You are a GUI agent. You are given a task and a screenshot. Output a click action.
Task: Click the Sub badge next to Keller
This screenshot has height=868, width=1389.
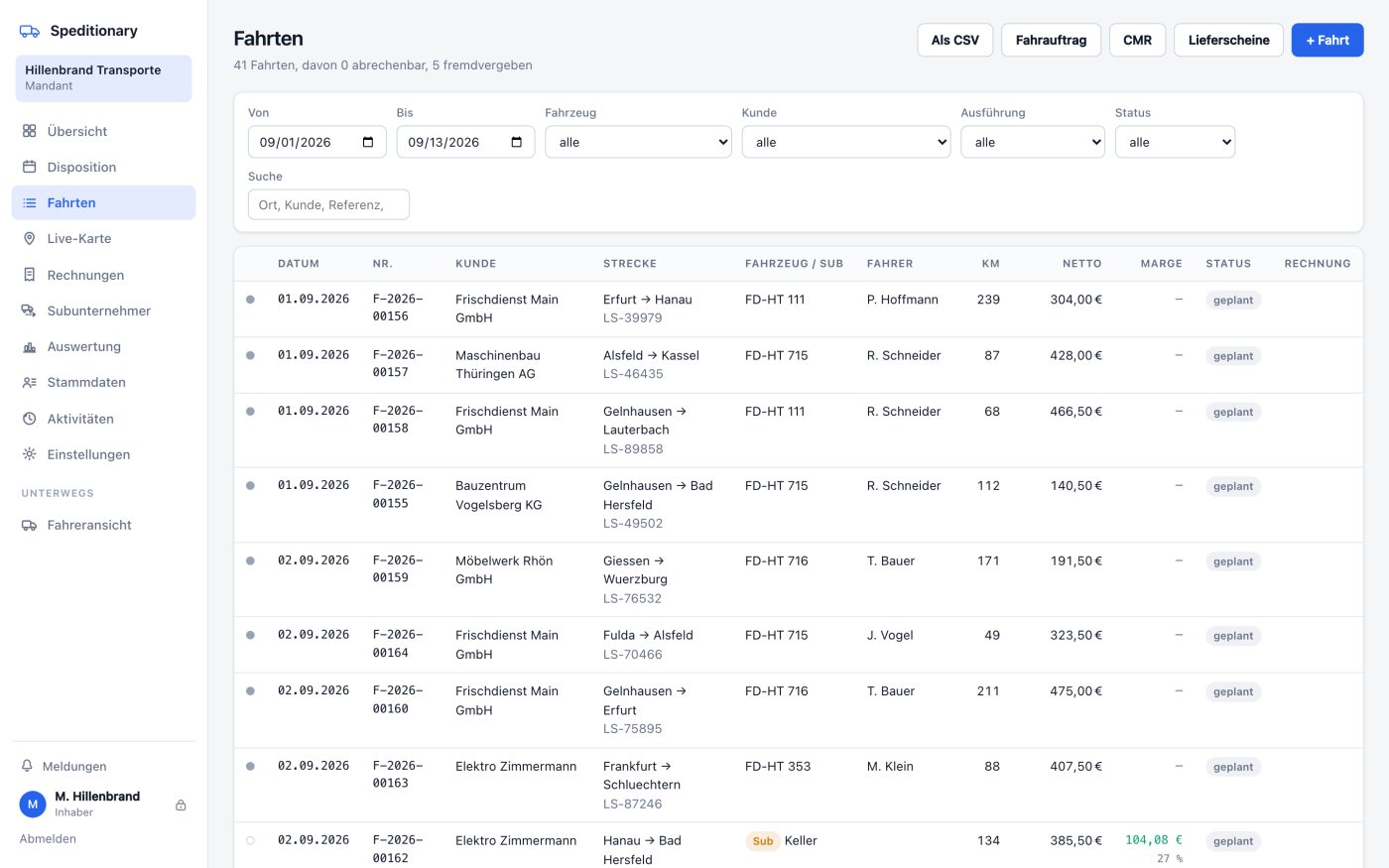pyautogui.click(x=762, y=841)
